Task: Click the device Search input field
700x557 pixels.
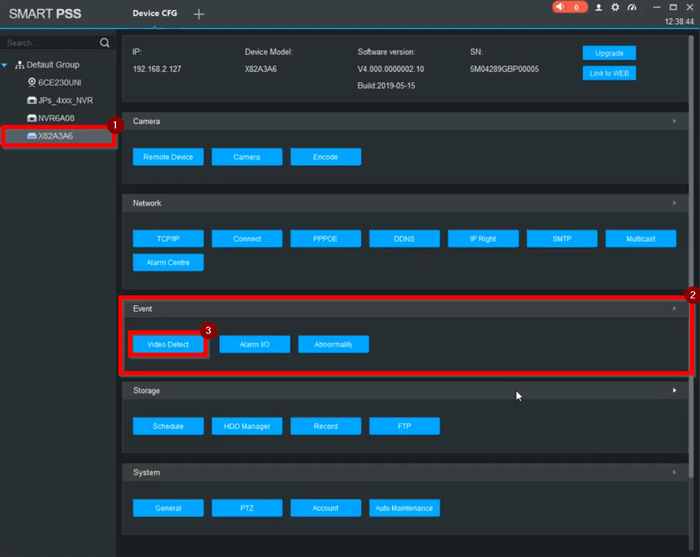Action: 50,43
